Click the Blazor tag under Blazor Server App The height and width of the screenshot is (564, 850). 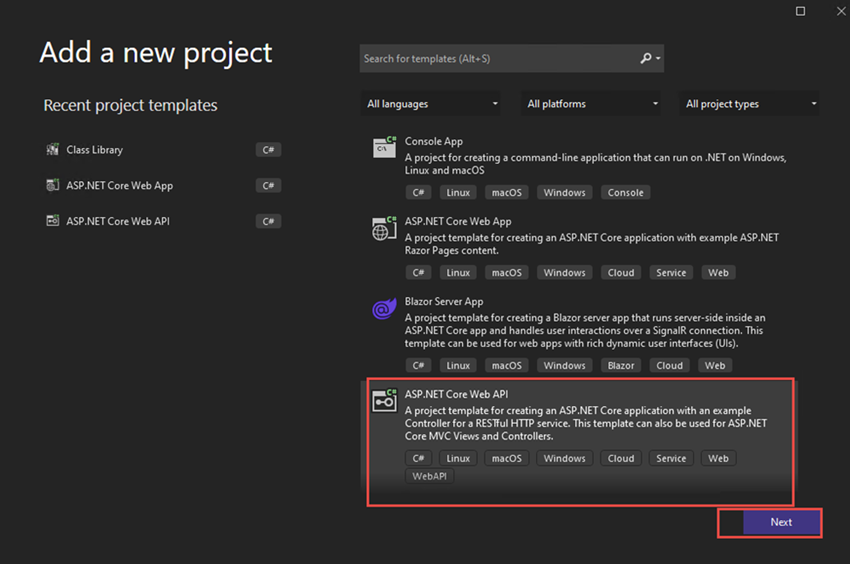click(621, 366)
